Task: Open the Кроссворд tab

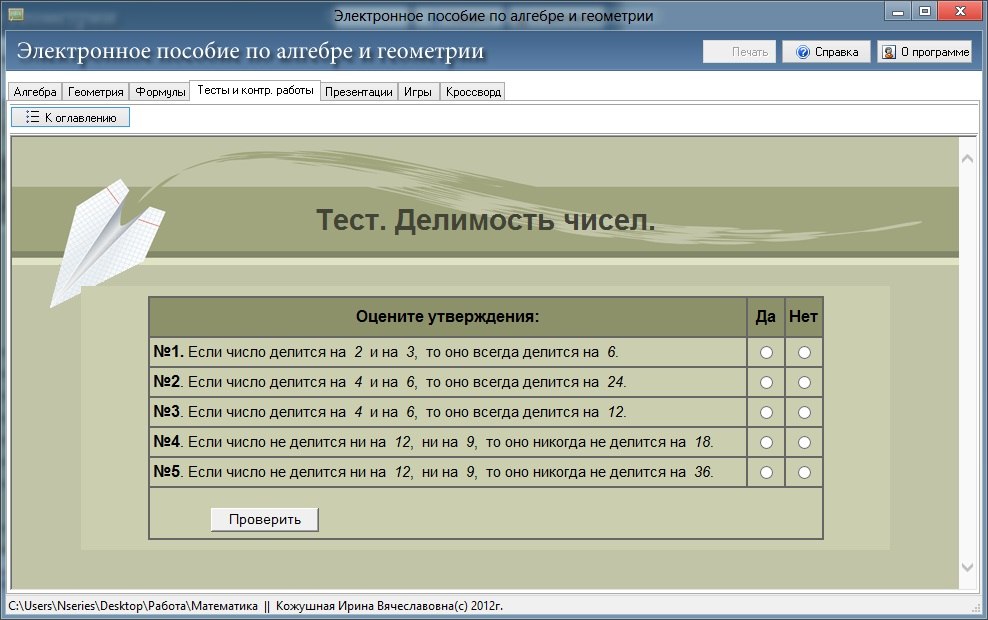Action: point(473,92)
